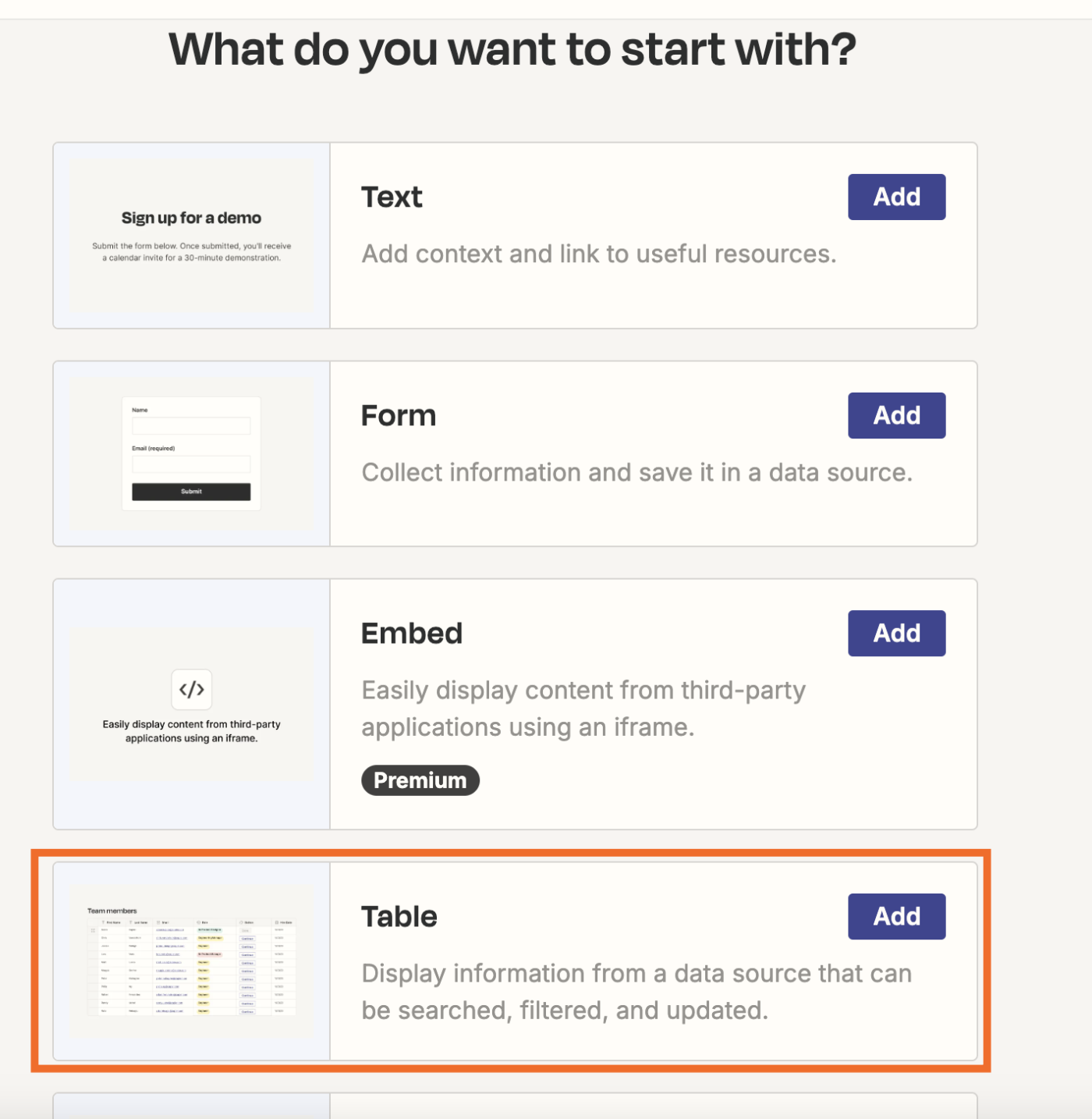Viewport: 1092px width, 1119px height.
Task: Click Add button for the Text component
Action: (x=896, y=197)
